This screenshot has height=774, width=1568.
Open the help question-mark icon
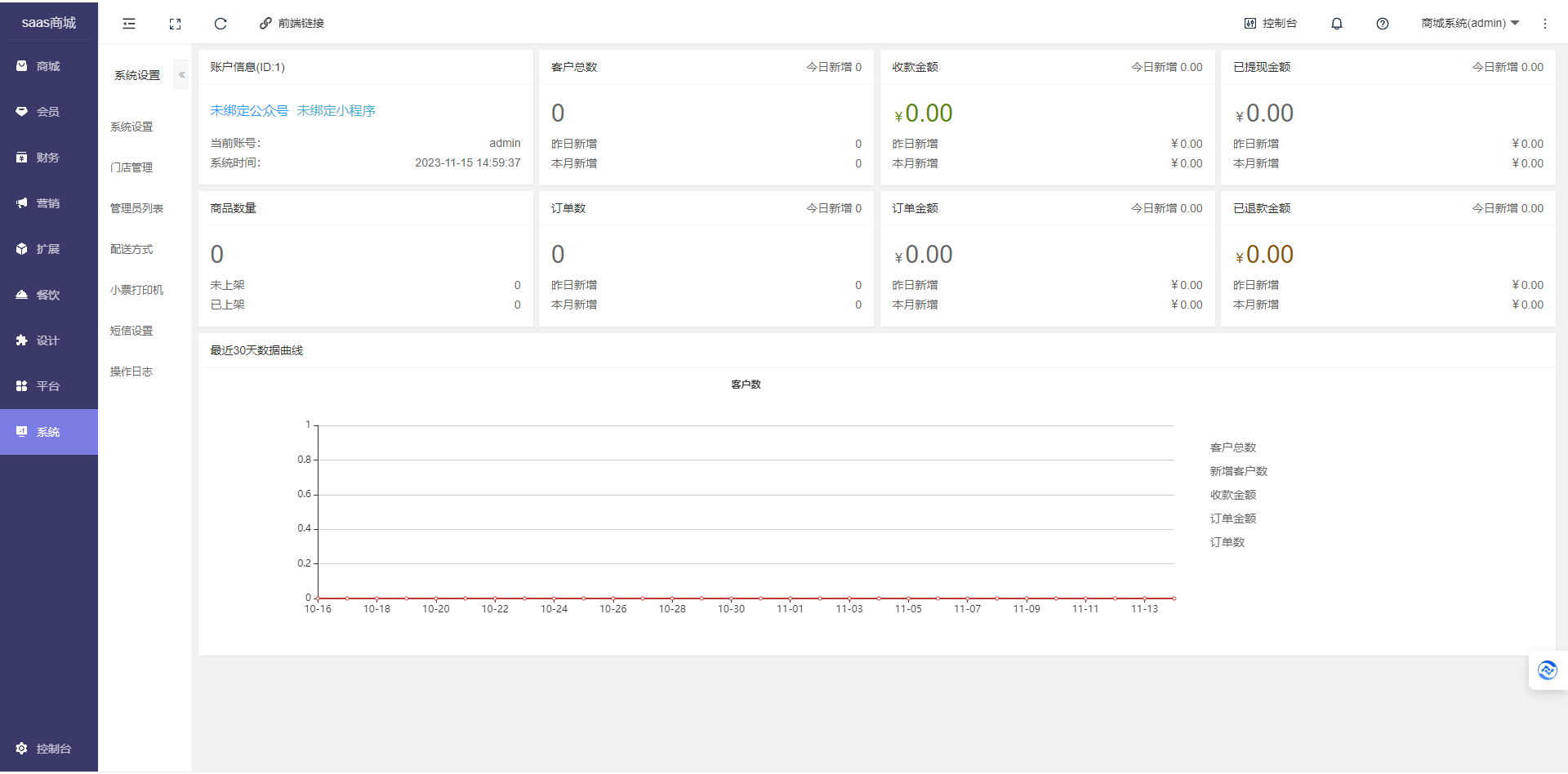(x=1383, y=24)
